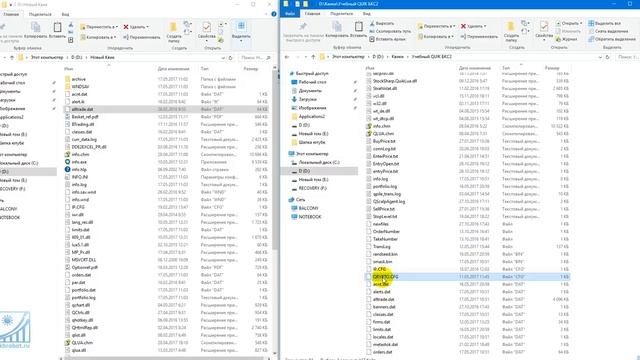This screenshot has width=640, height=360.
Task: Select NOTEBOOK under Сеть in right pane
Action: [309, 217]
